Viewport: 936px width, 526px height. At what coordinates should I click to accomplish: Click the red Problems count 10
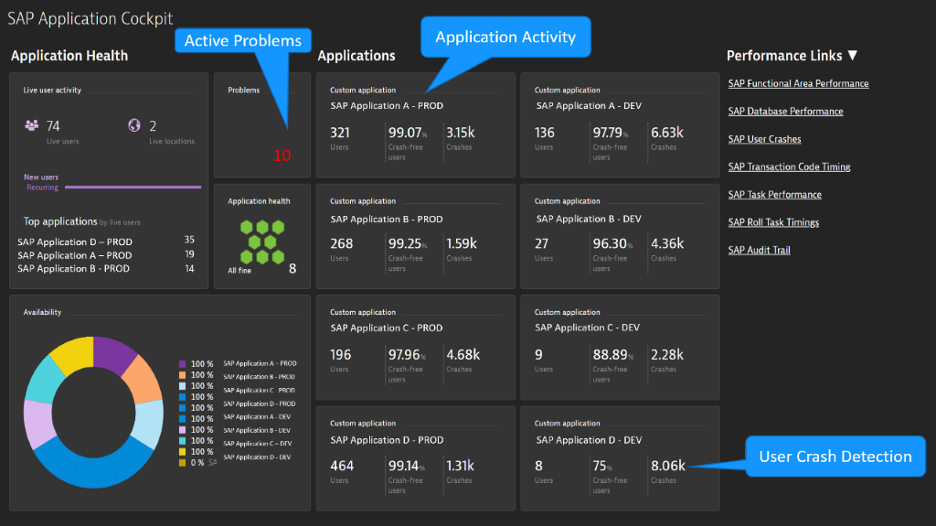click(x=282, y=156)
